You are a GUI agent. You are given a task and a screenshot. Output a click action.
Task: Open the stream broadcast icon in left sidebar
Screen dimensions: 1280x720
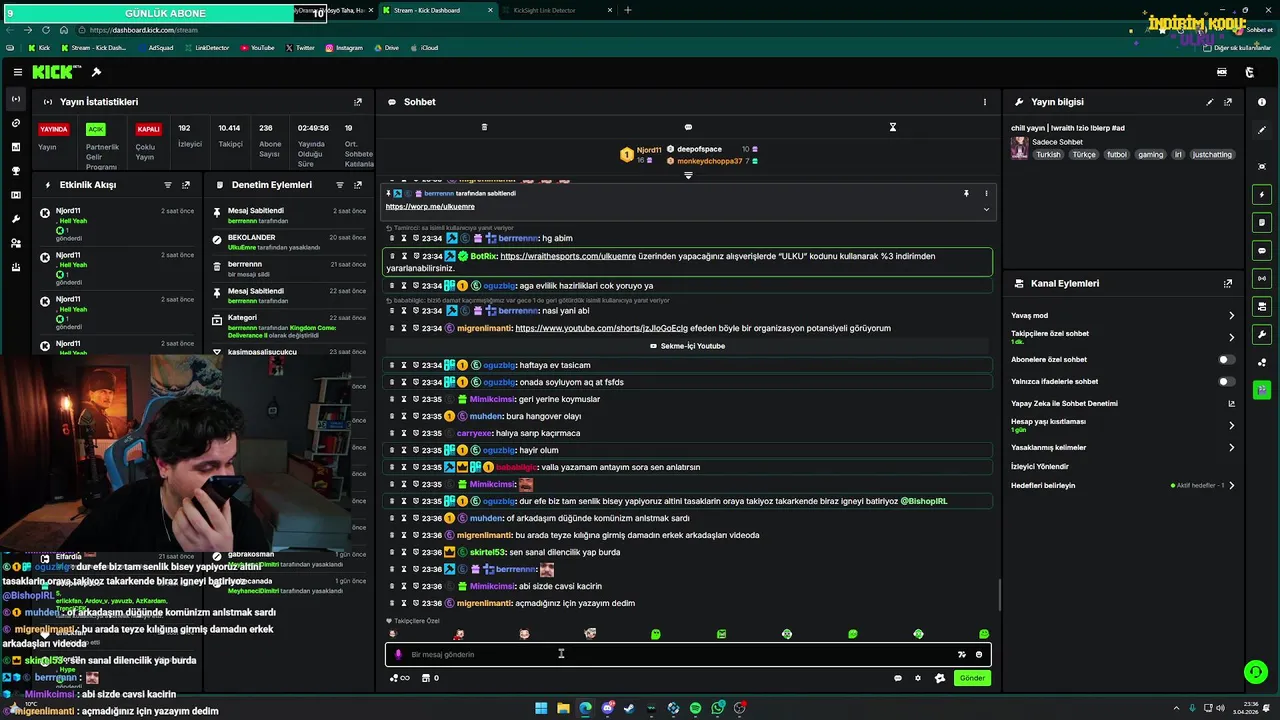pyautogui.click(x=15, y=99)
